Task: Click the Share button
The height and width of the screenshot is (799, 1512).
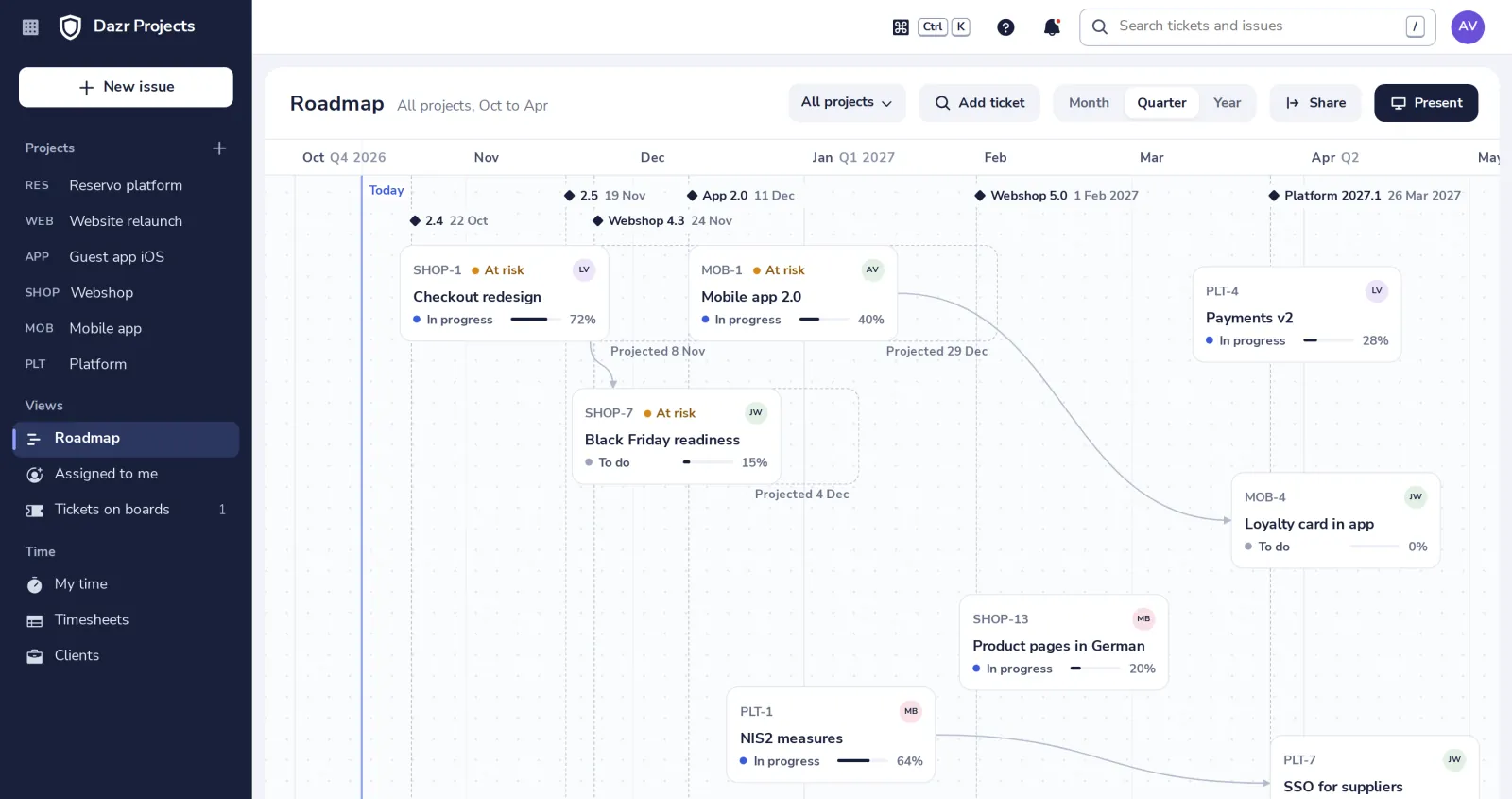Action: pos(1315,103)
